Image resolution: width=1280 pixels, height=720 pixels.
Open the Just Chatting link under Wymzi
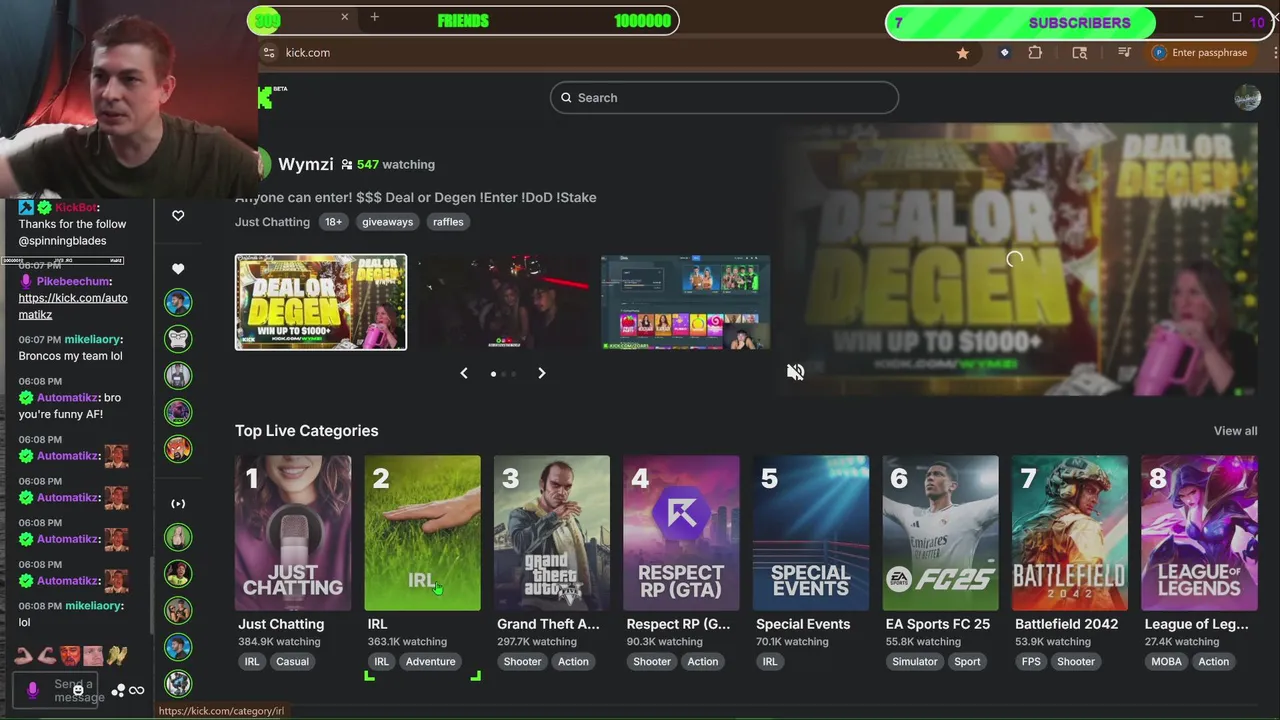[272, 222]
